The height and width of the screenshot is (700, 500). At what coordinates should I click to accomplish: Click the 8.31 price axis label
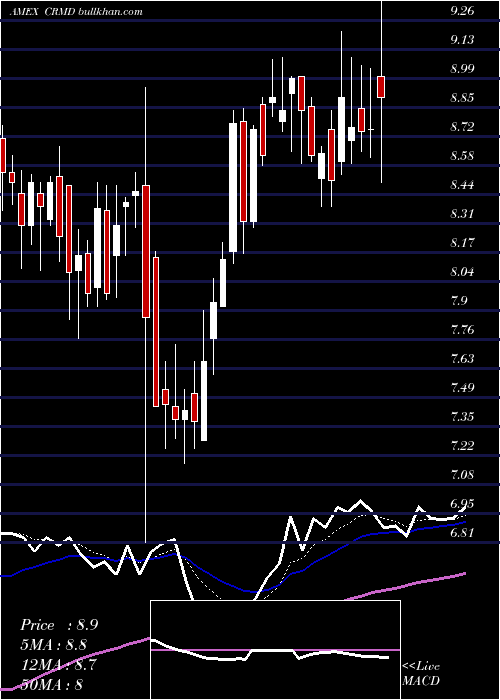click(462, 214)
